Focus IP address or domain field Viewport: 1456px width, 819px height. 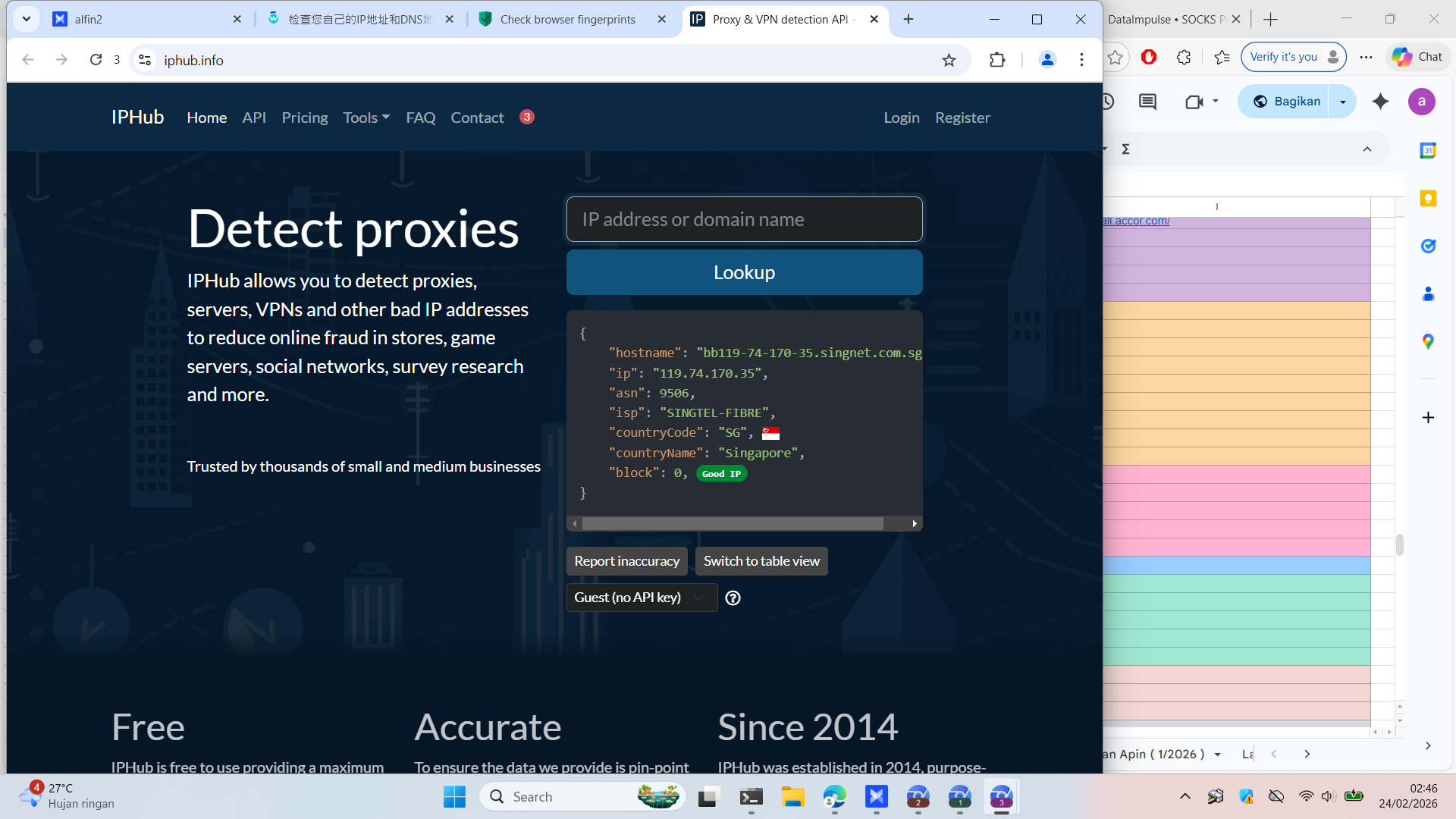click(x=744, y=219)
